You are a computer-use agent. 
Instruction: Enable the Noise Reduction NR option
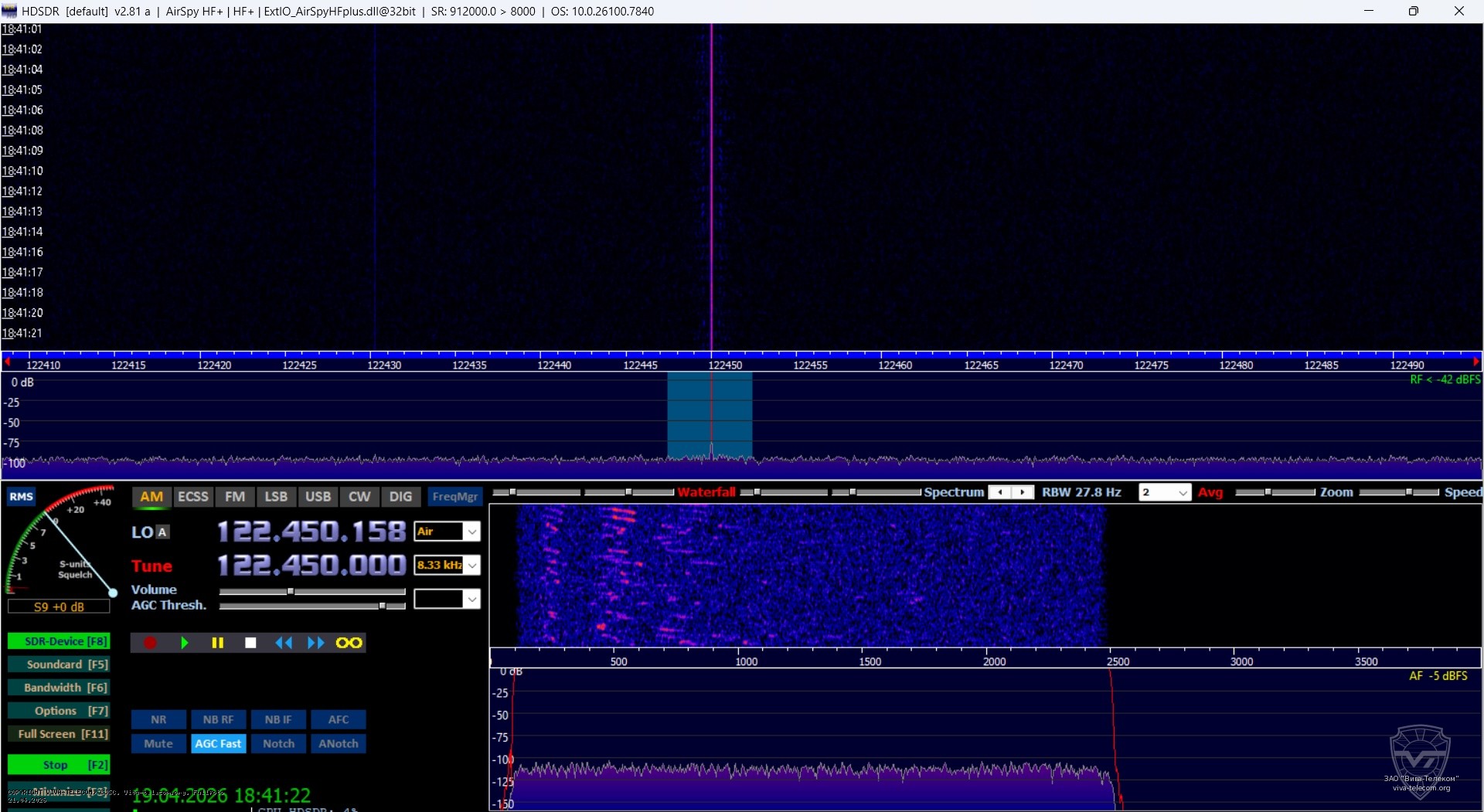click(x=158, y=719)
